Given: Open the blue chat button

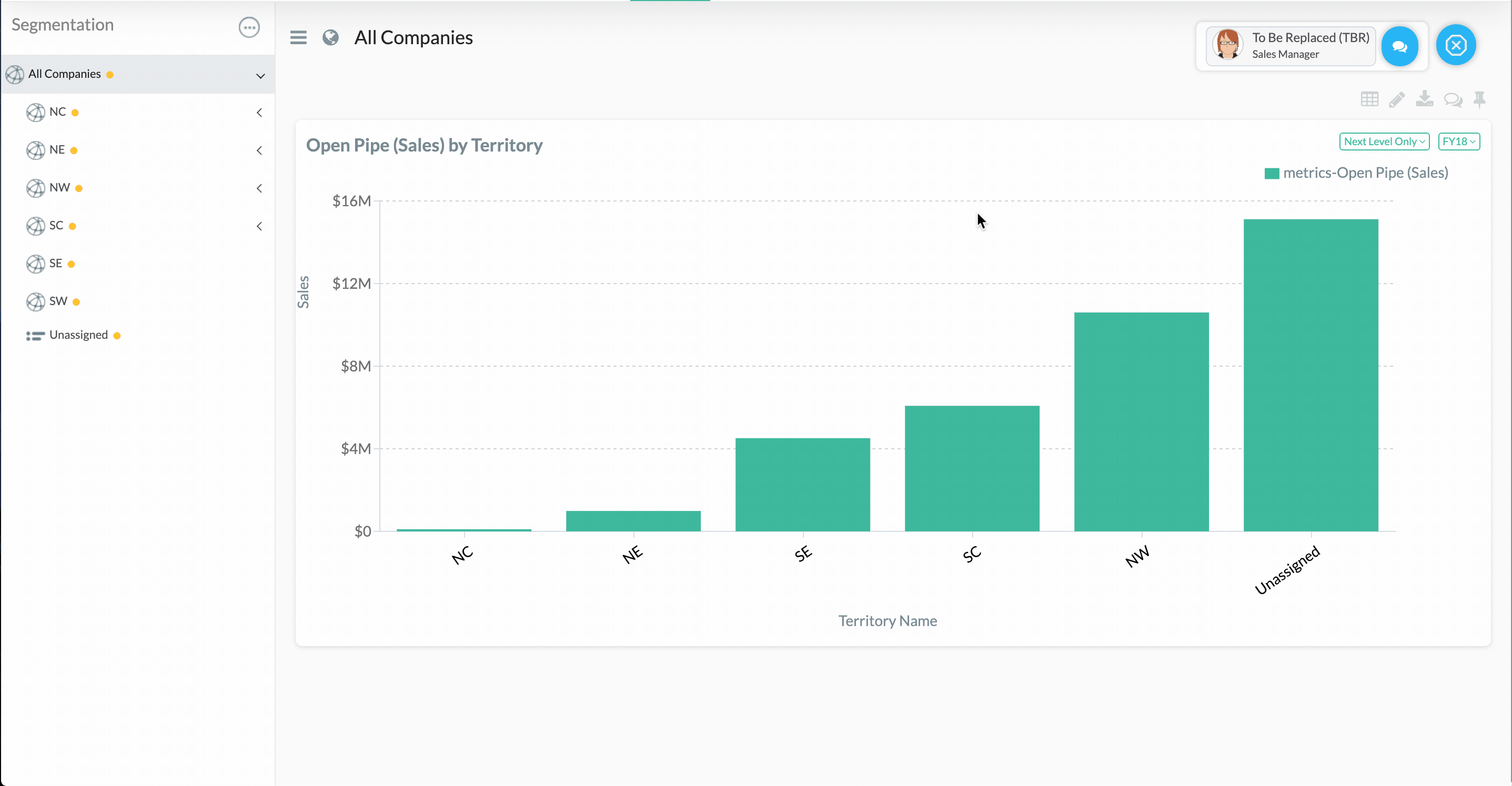Looking at the screenshot, I should click(1399, 46).
